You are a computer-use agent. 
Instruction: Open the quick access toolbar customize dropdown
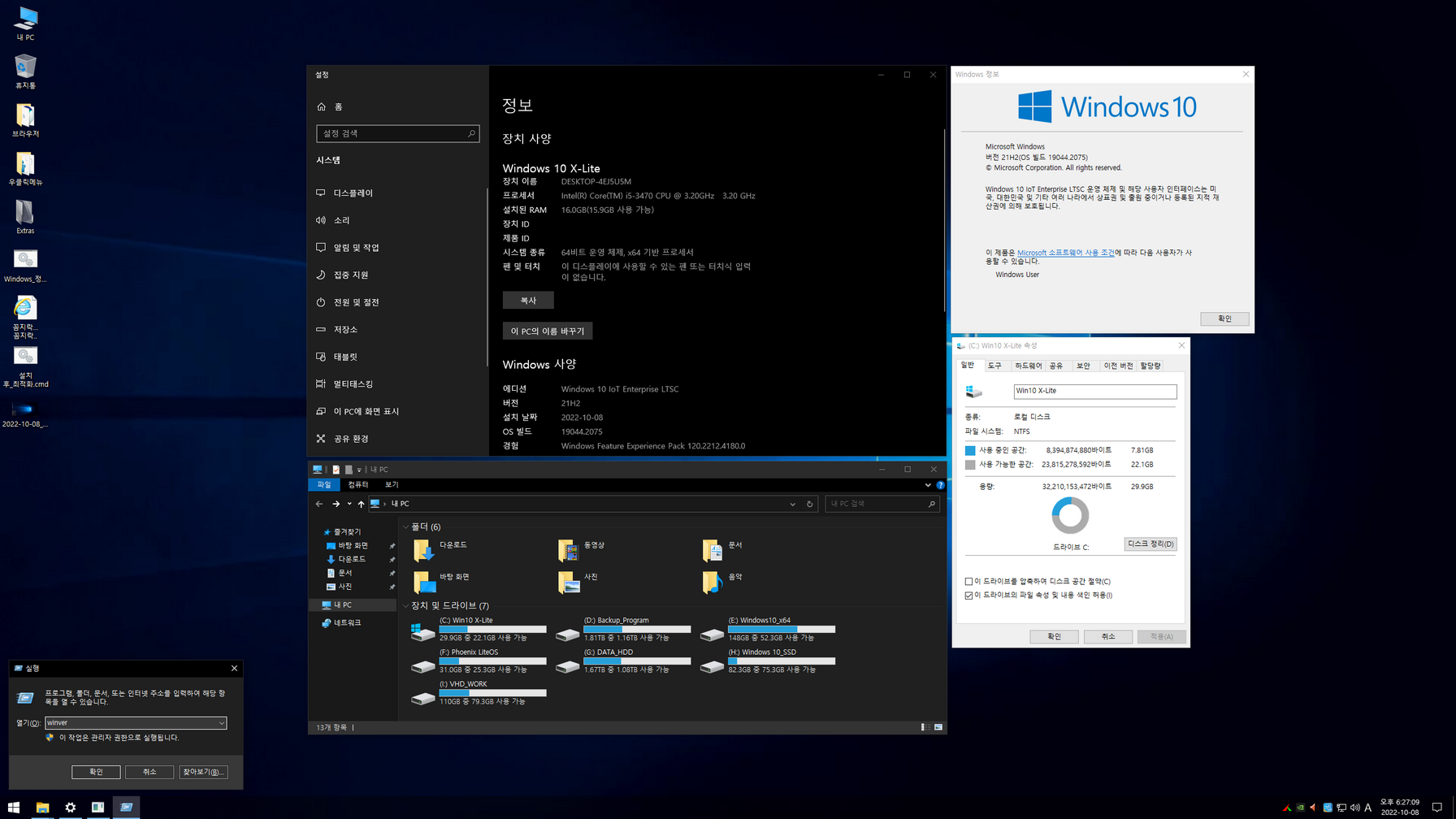tap(359, 470)
